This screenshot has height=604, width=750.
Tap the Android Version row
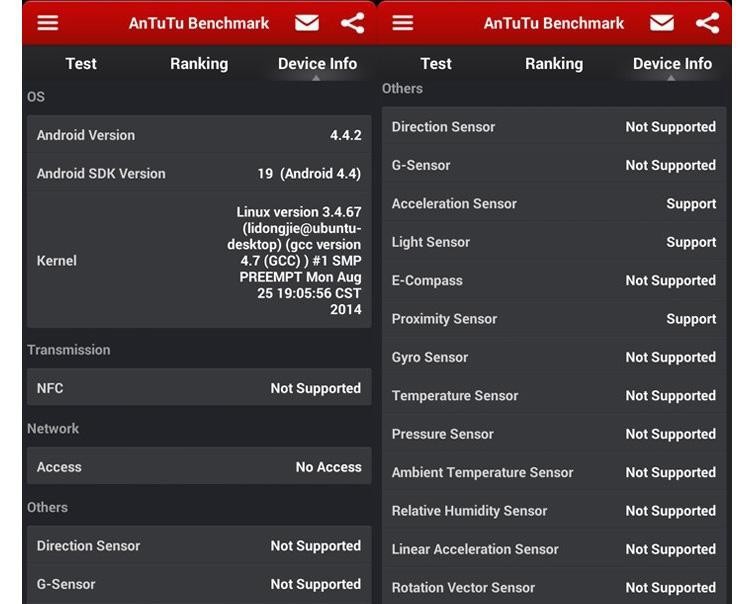pos(198,135)
